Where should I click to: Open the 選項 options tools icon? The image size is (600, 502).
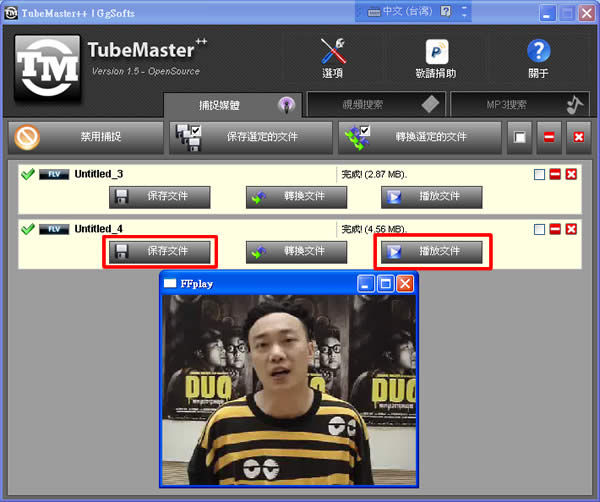click(x=333, y=51)
